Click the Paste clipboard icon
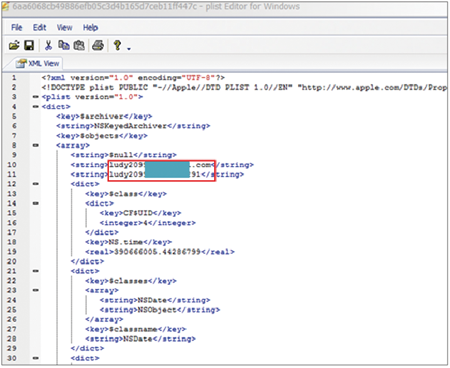 tap(79, 45)
